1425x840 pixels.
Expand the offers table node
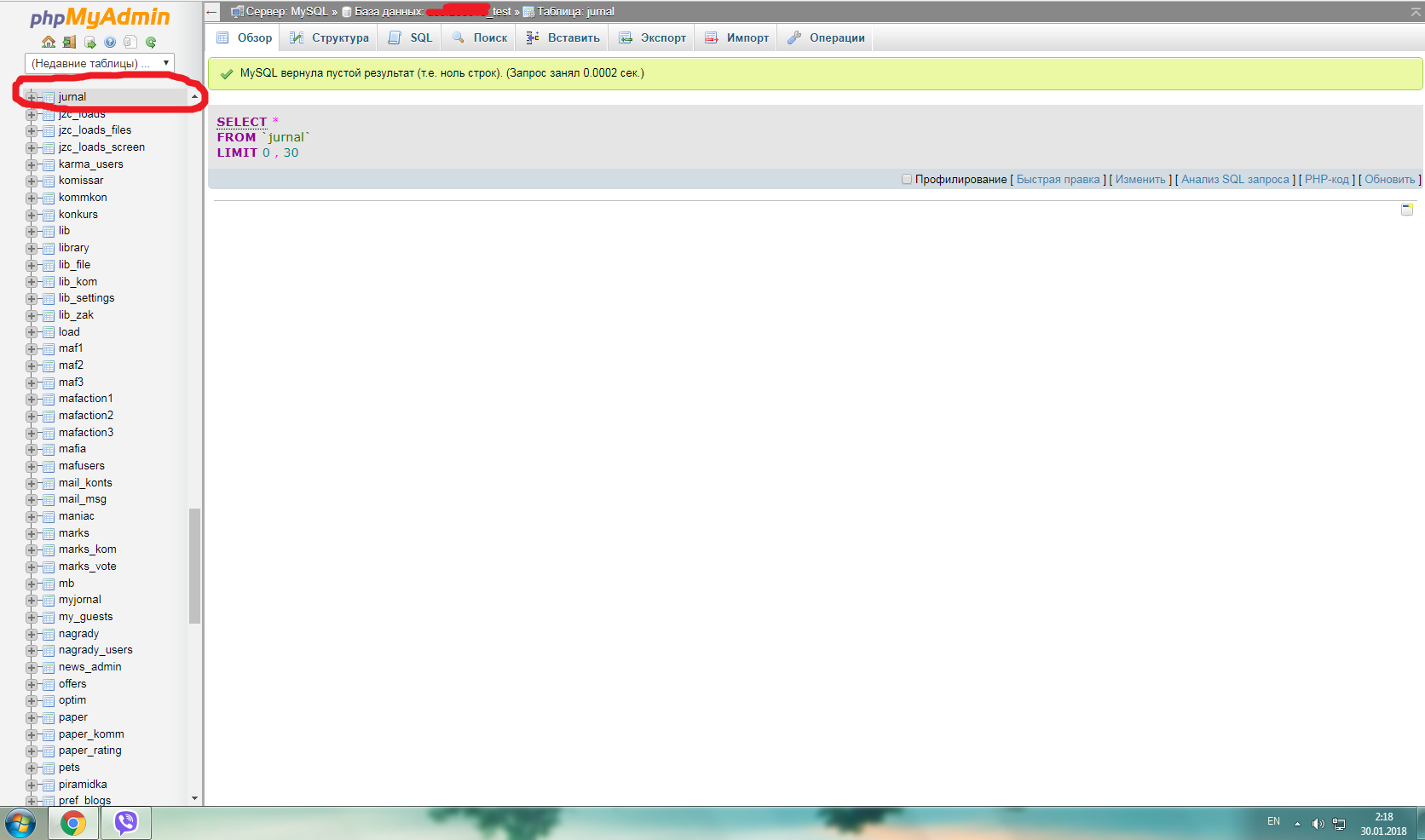tap(32, 684)
